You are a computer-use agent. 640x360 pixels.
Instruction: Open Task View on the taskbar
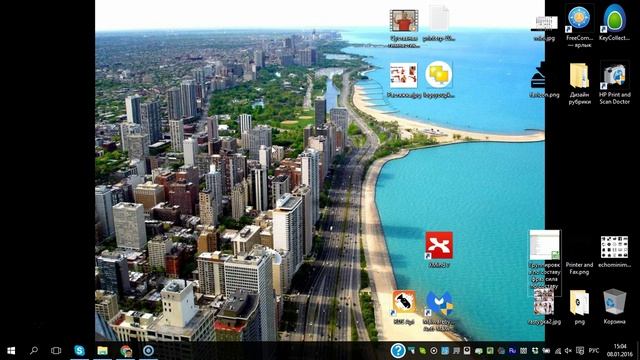[56, 350]
